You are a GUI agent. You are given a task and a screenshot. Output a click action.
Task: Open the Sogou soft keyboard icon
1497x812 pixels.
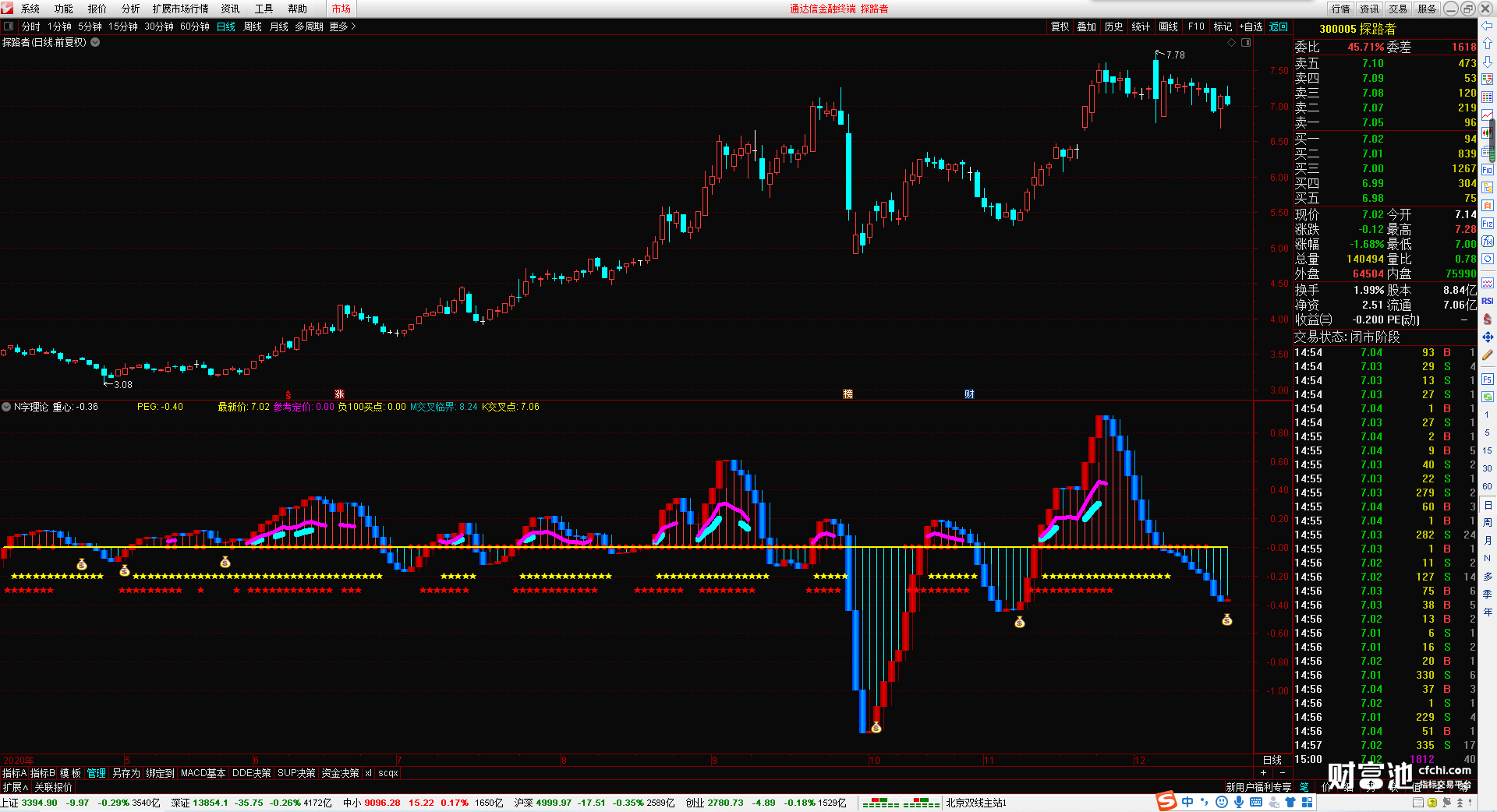[1256, 802]
